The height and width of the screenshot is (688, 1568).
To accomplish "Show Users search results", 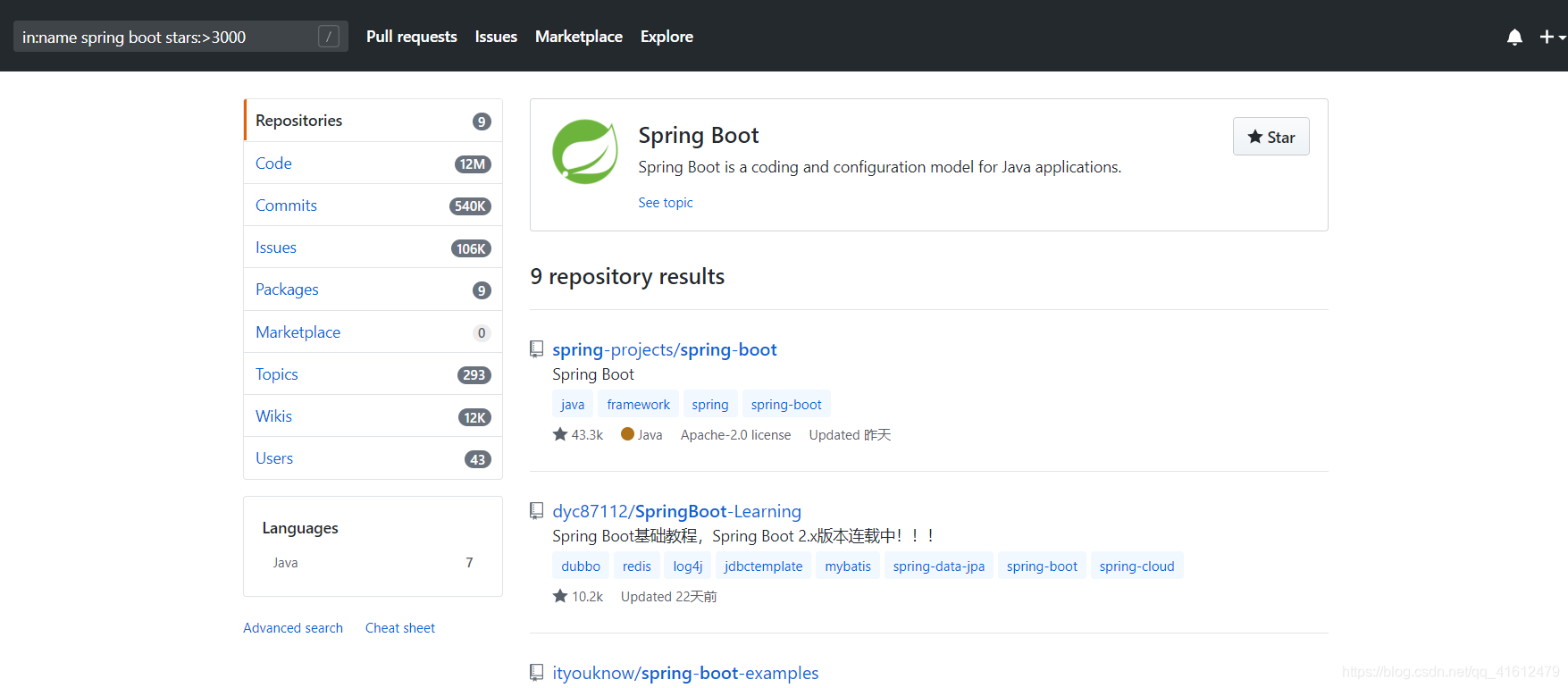I will click(x=373, y=457).
